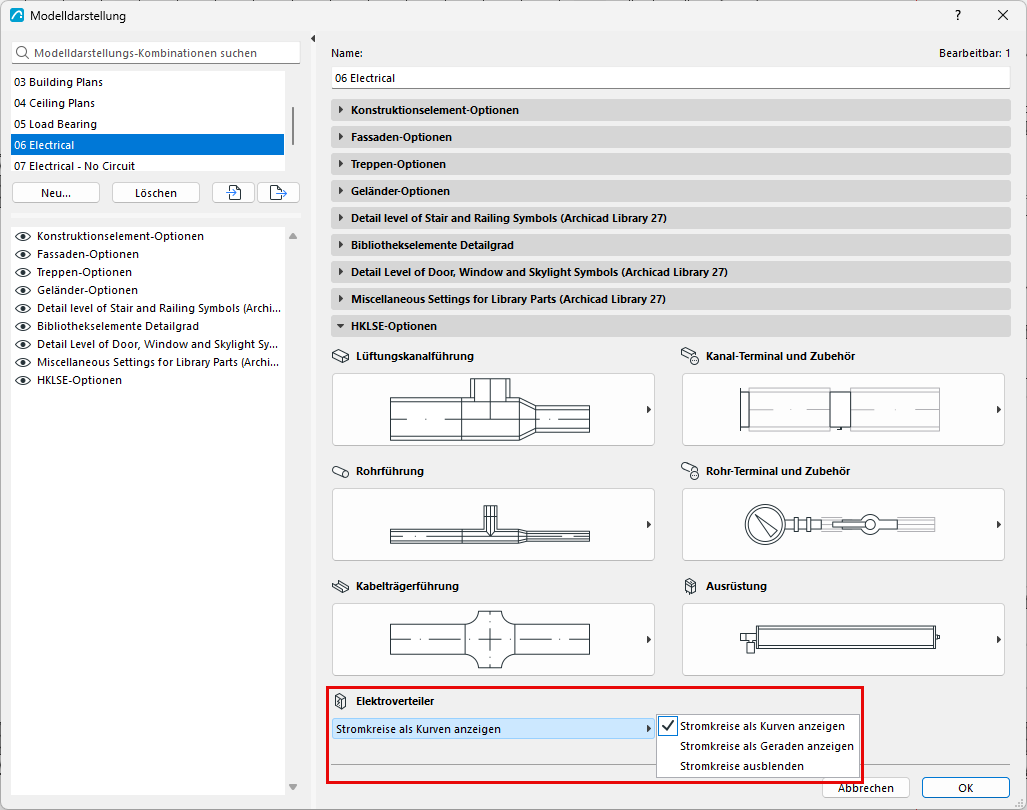
Task: Toggle eye for Fassaden-Optionen
Action: click(x=23, y=254)
